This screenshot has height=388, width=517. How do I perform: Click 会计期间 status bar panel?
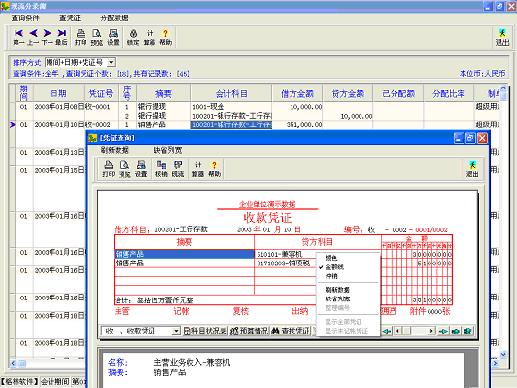pyautogui.click(x=55, y=381)
